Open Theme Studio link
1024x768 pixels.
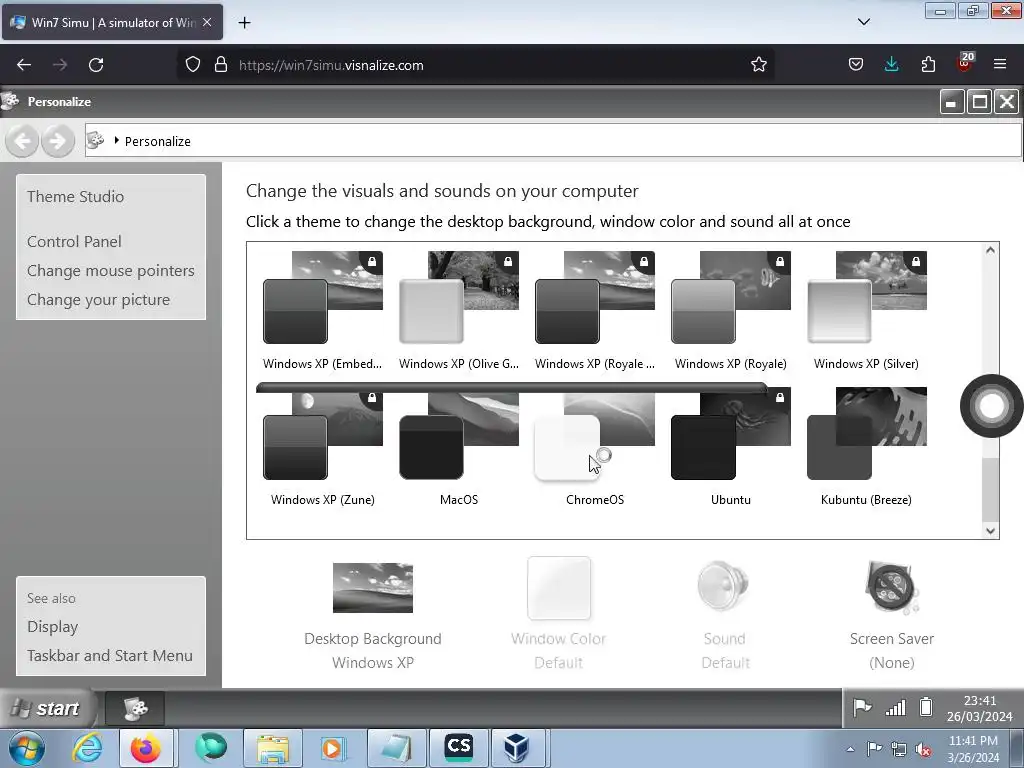pyautogui.click(x=76, y=197)
